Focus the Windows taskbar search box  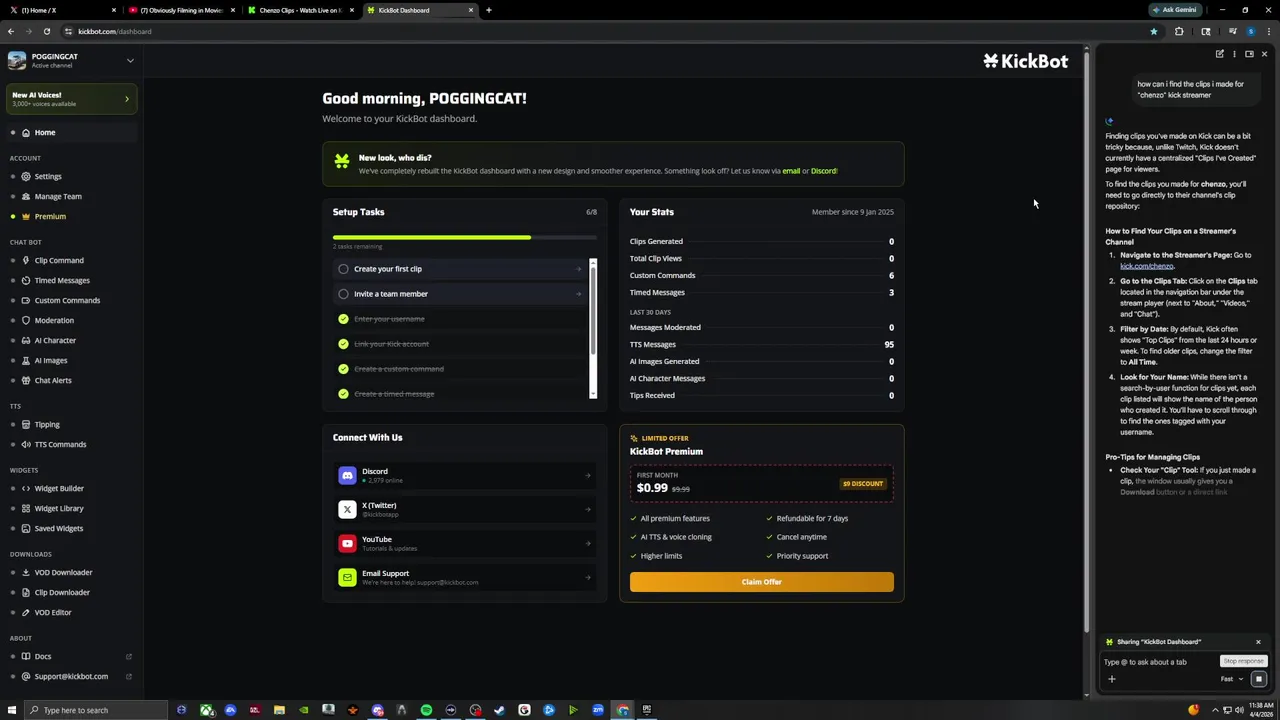(x=97, y=710)
